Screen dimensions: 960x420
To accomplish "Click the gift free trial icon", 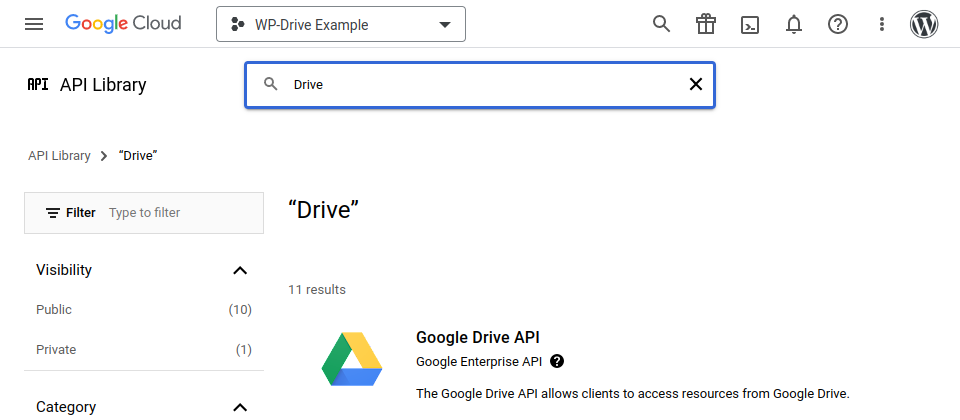I will (706, 24).
